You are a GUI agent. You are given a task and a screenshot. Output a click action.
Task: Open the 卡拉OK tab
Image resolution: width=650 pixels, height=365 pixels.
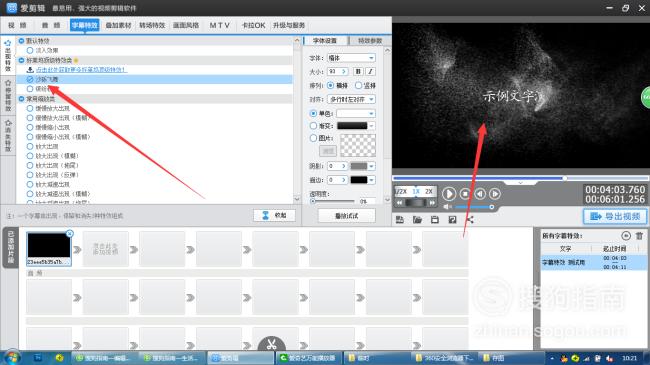coord(253,25)
